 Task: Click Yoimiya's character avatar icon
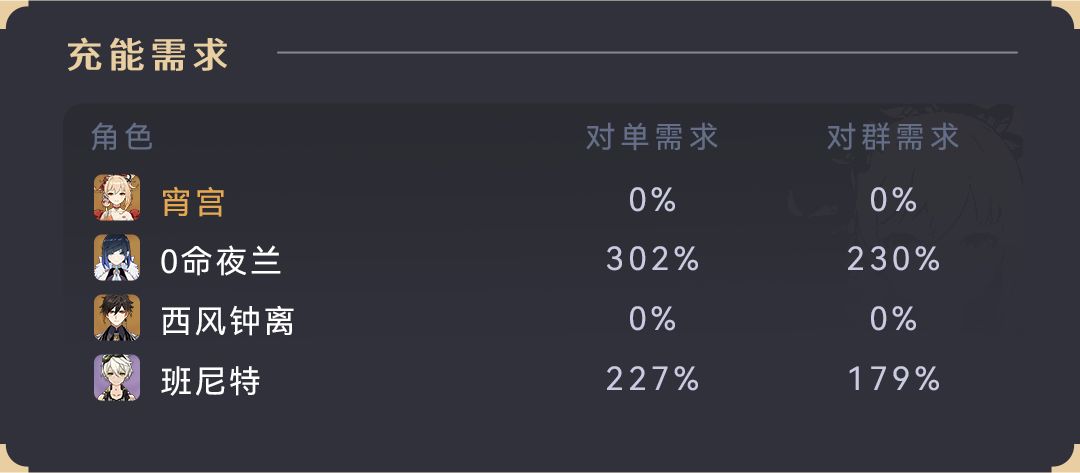[117, 199]
